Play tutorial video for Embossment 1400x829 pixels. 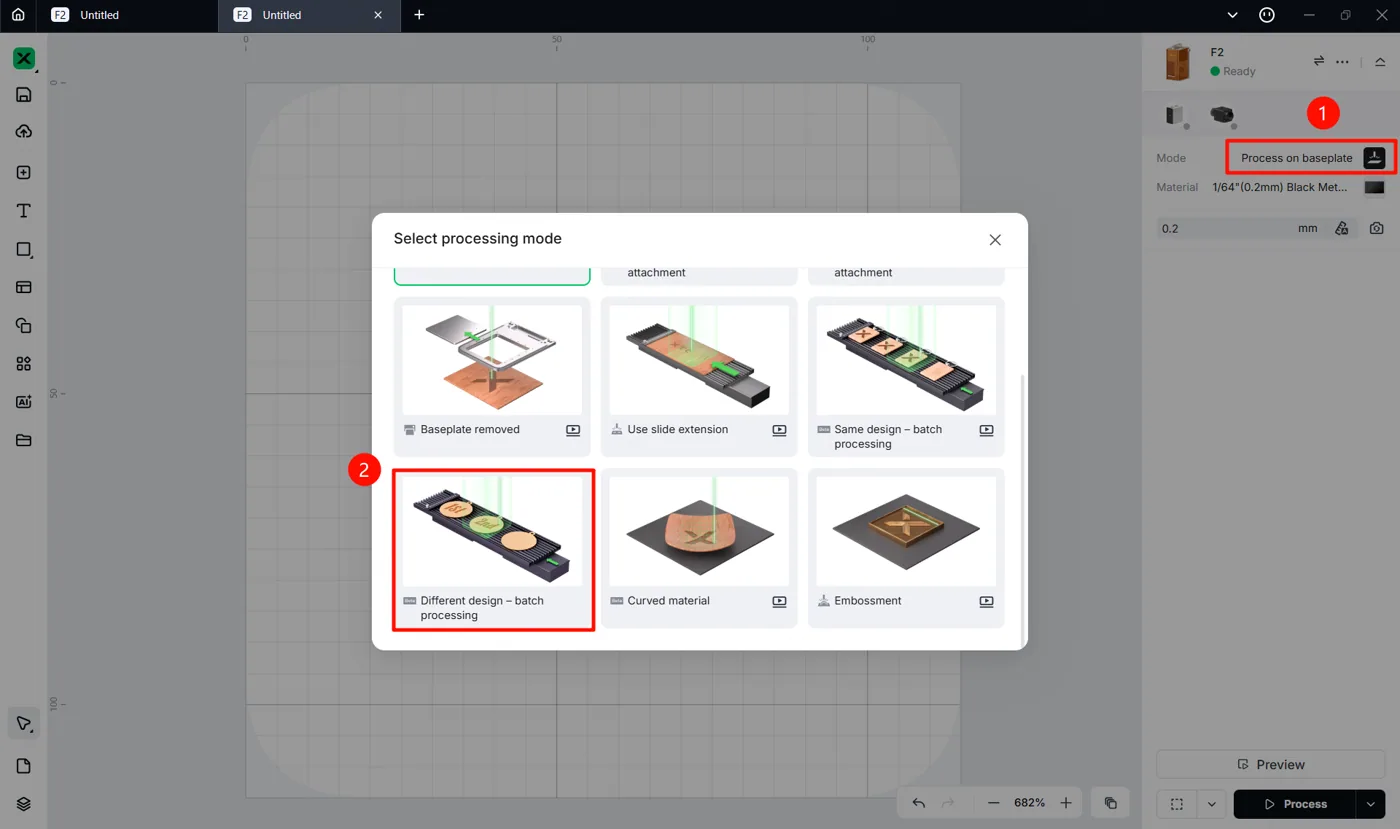[x=986, y=602]
